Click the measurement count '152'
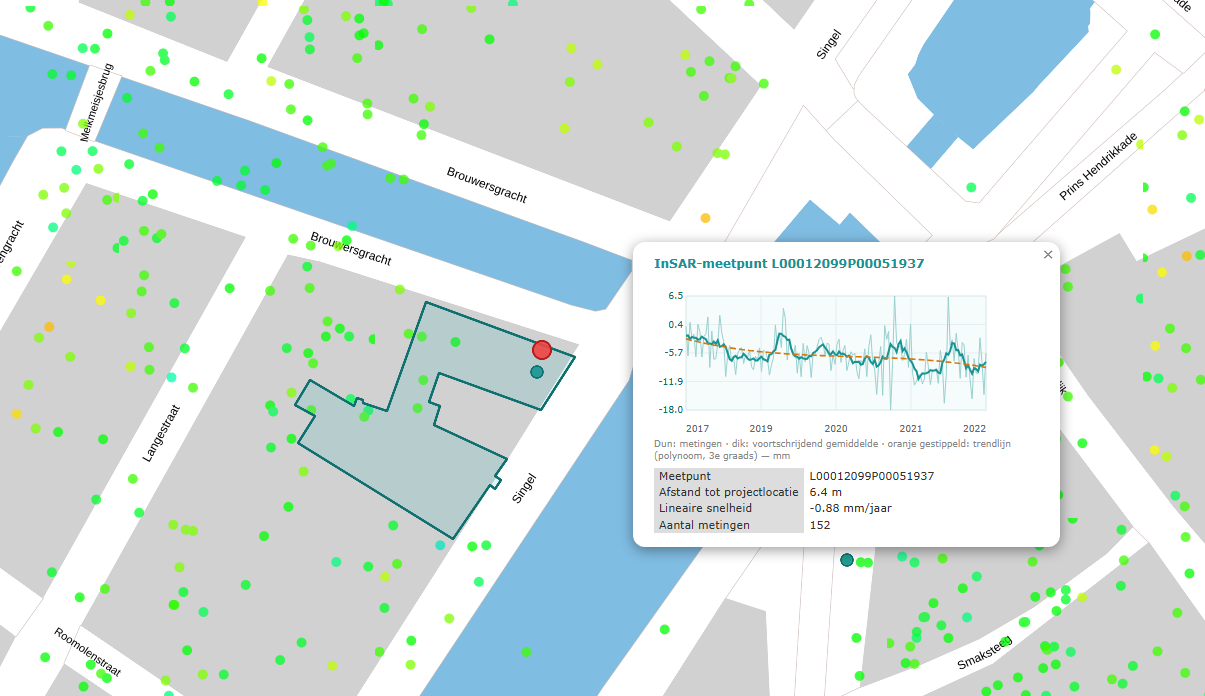This screenshot has height=696, width=1205. (x=820, y=524)
